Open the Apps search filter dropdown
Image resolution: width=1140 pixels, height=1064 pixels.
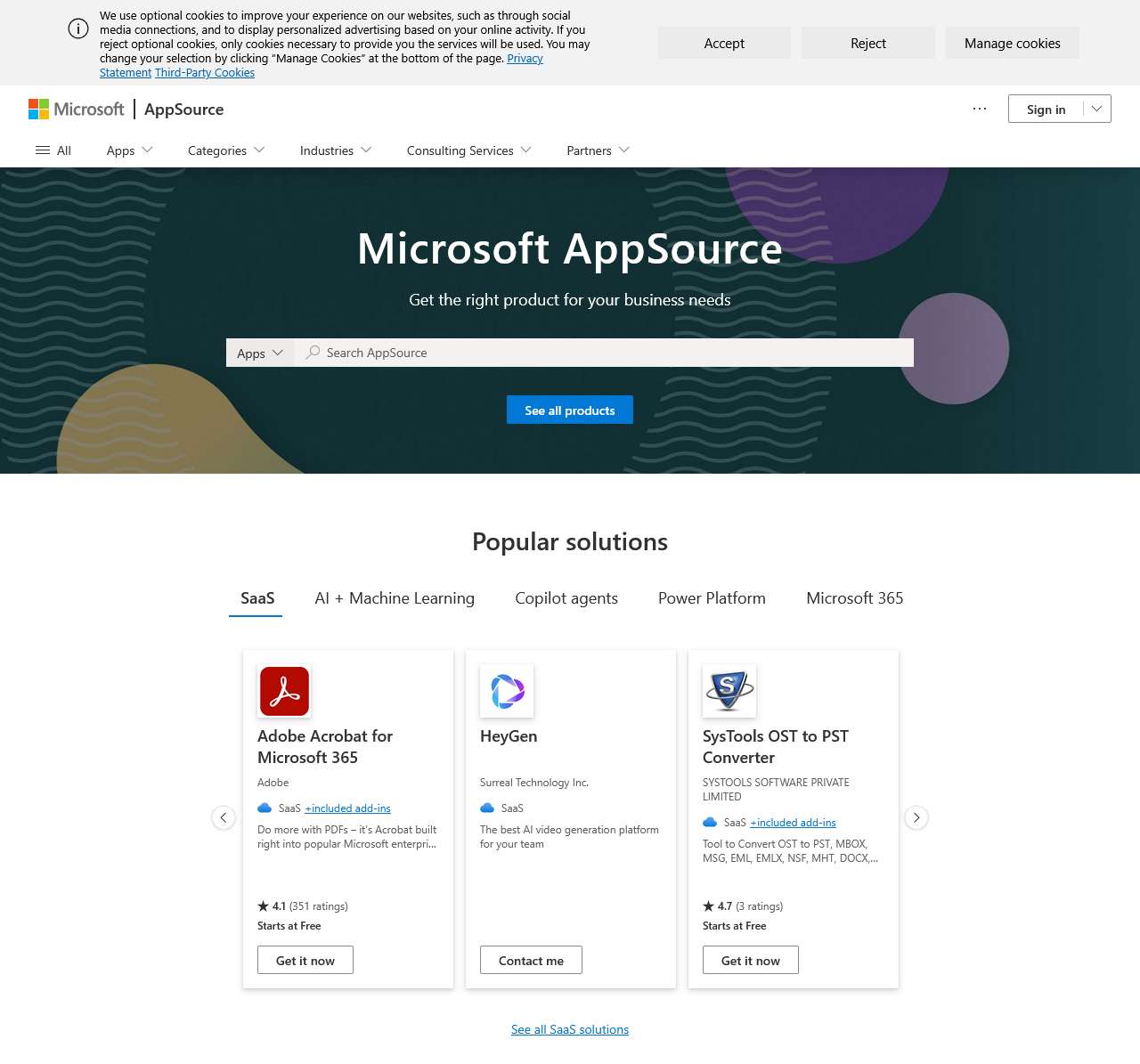(x=259, y=353)
